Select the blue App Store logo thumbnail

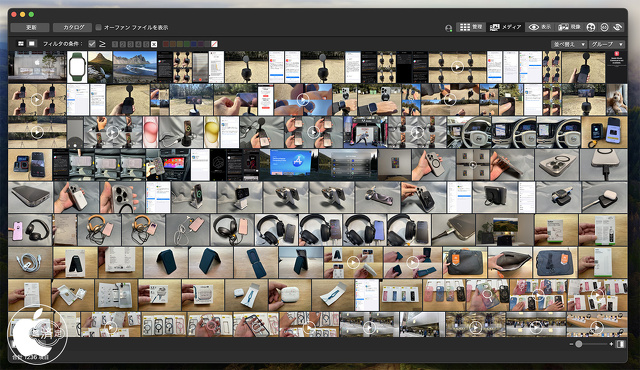(x=289, y=165)
